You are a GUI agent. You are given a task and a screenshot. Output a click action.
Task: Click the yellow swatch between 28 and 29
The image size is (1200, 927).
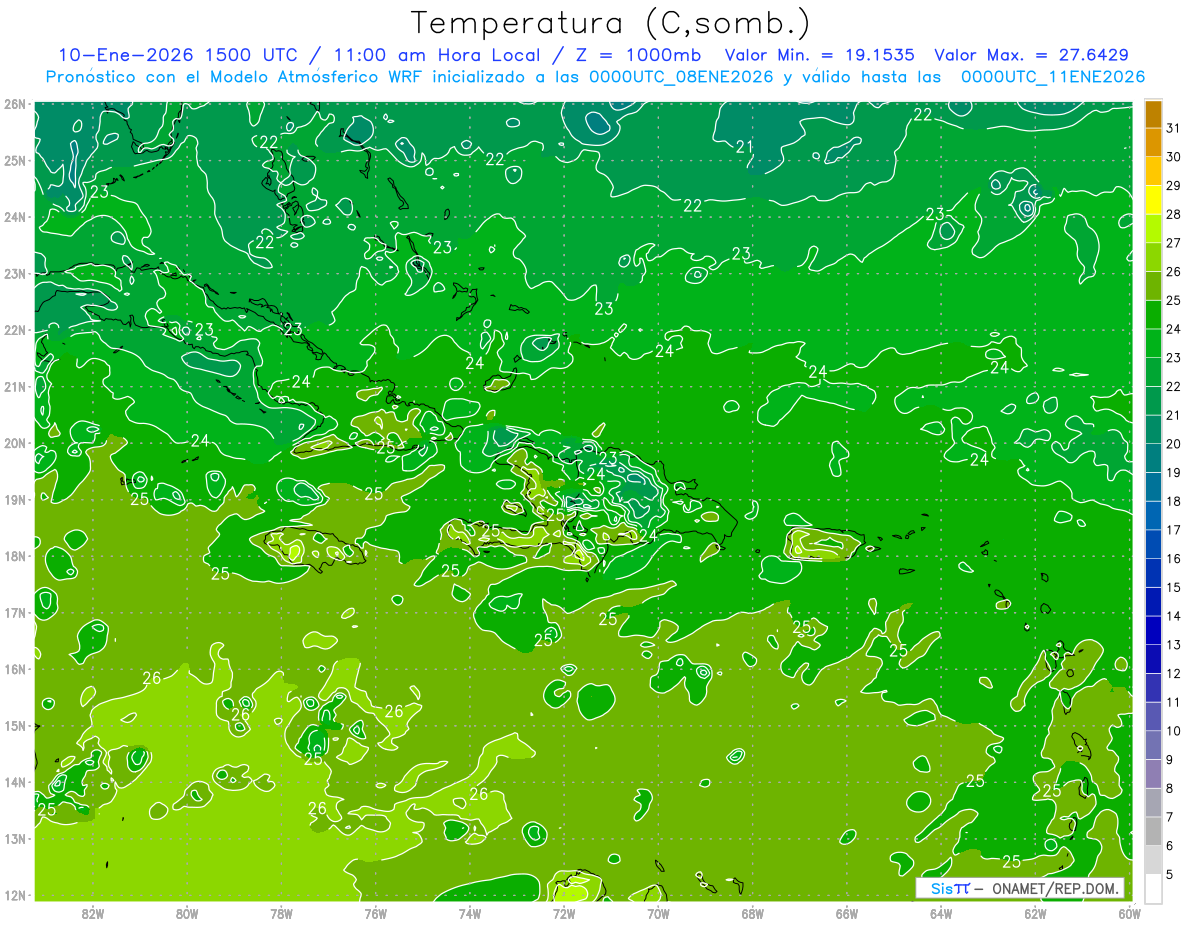coord(1153,200)
